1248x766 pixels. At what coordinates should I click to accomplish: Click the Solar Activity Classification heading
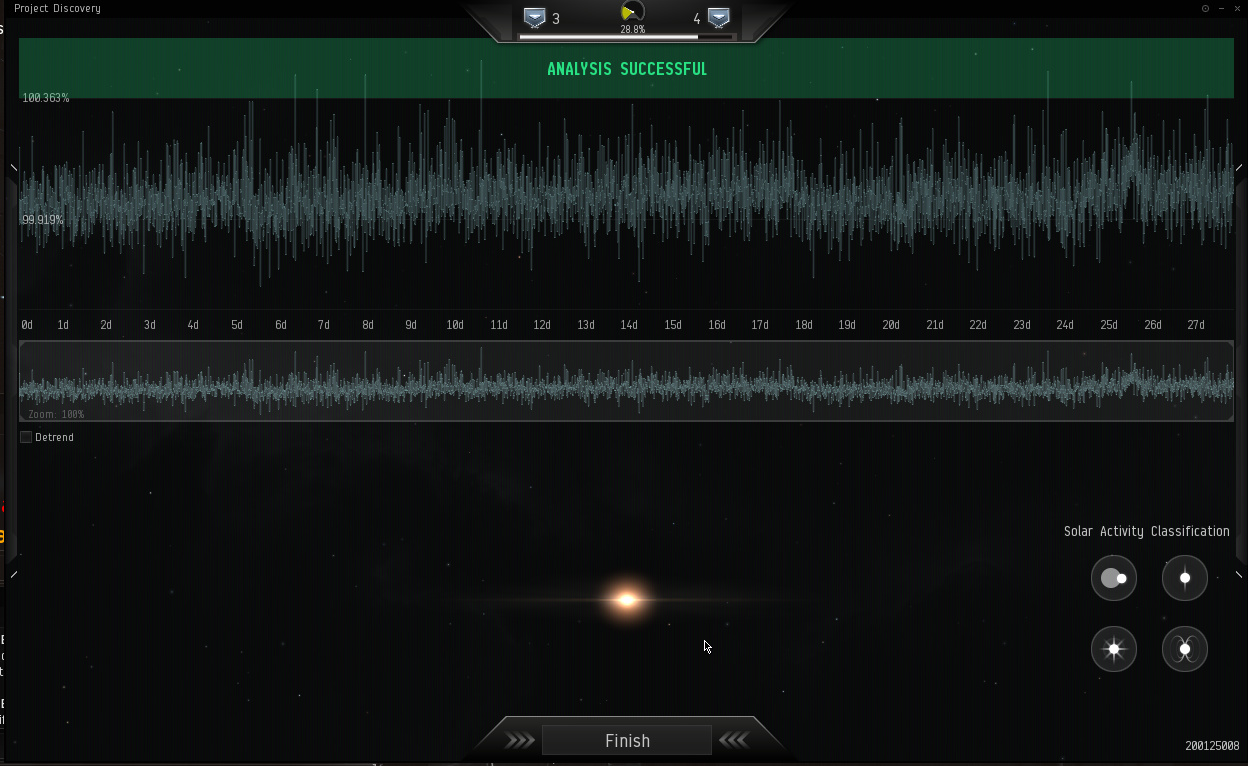coord(1147,531)
